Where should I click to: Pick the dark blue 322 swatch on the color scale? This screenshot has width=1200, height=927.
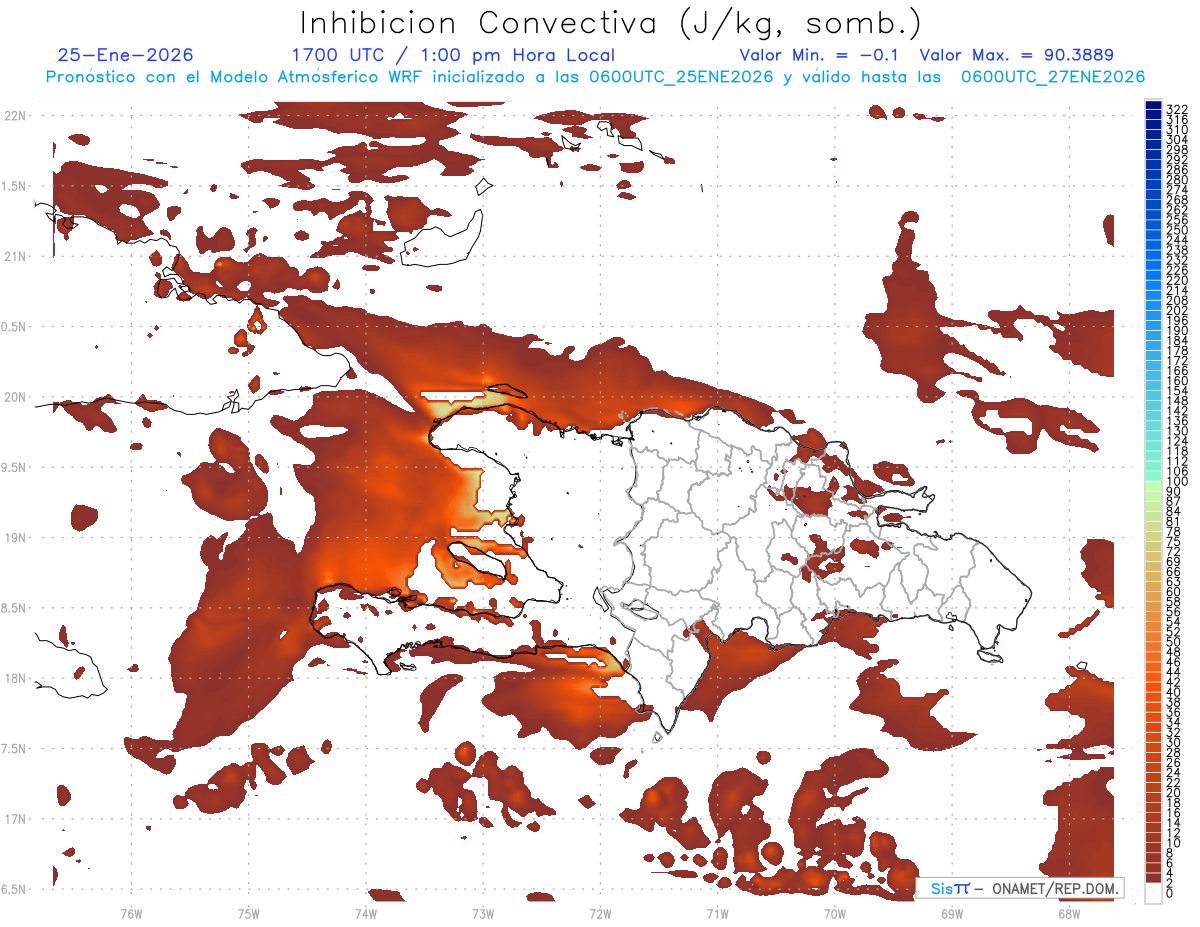coord(1154,106)
